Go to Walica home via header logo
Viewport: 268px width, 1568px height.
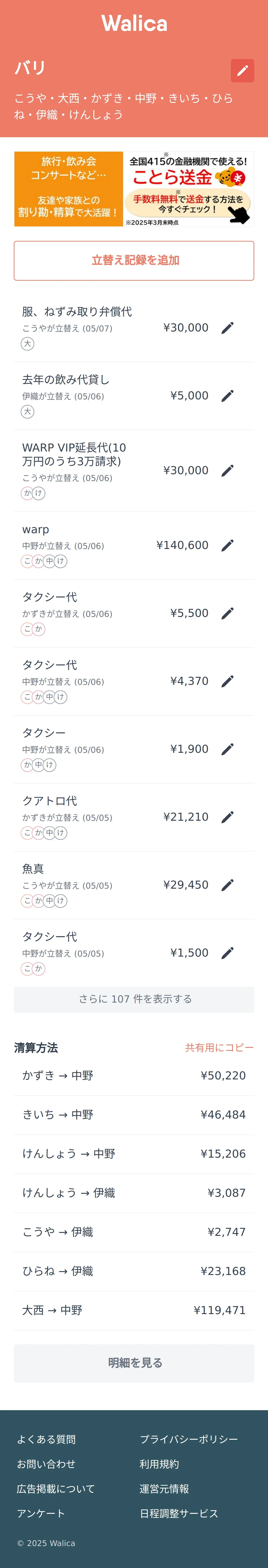[134, 24]
